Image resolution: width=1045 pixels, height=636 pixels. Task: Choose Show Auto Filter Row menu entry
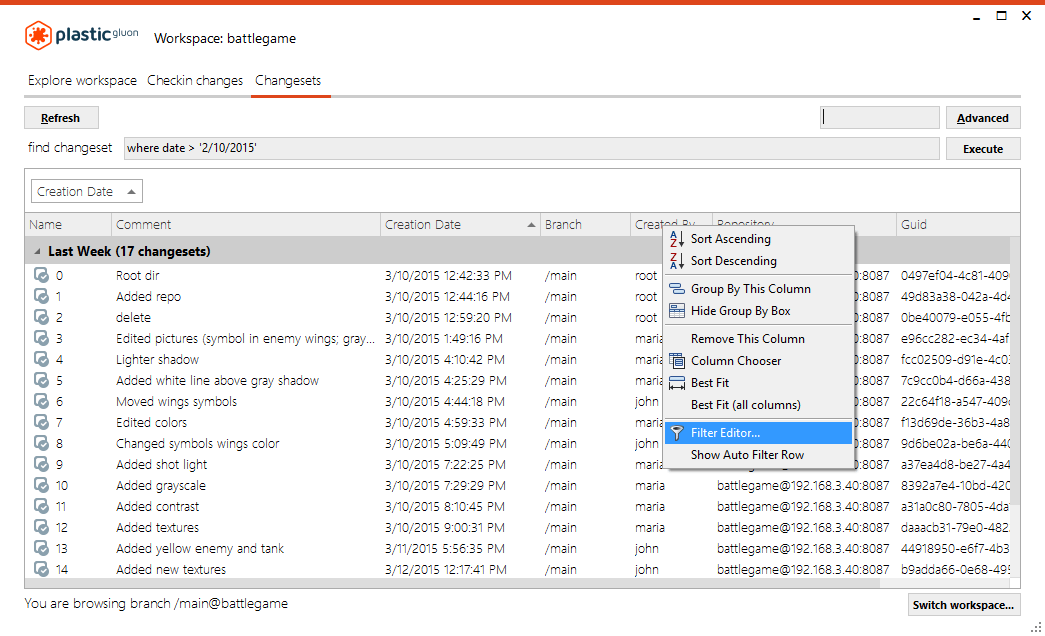(x=759, y=455)
